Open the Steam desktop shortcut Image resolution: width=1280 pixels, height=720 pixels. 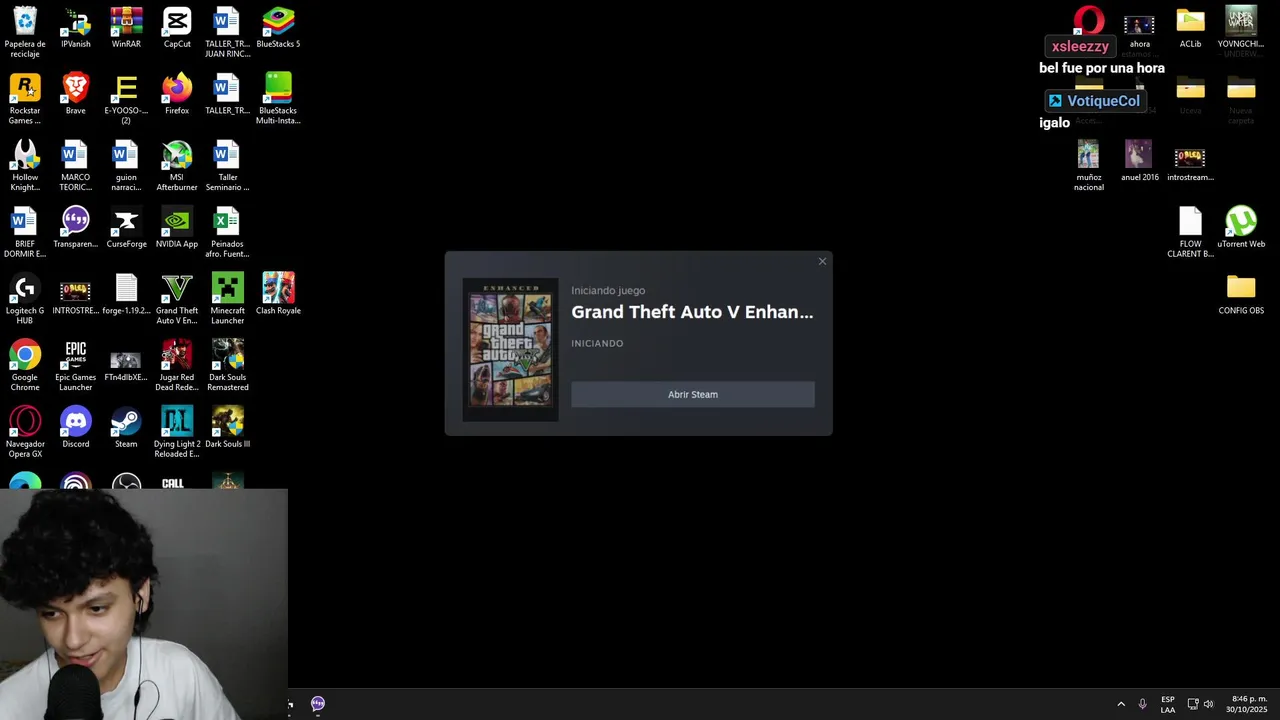[x=126, y=429]
